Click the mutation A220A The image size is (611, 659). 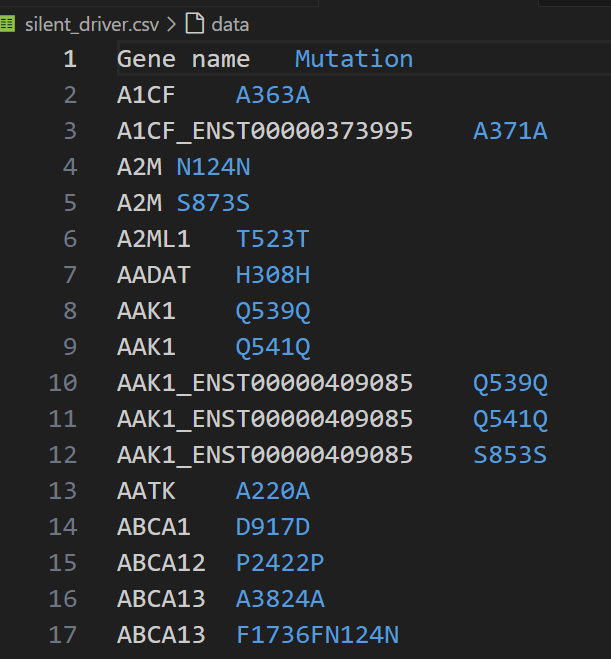point(273,491)
